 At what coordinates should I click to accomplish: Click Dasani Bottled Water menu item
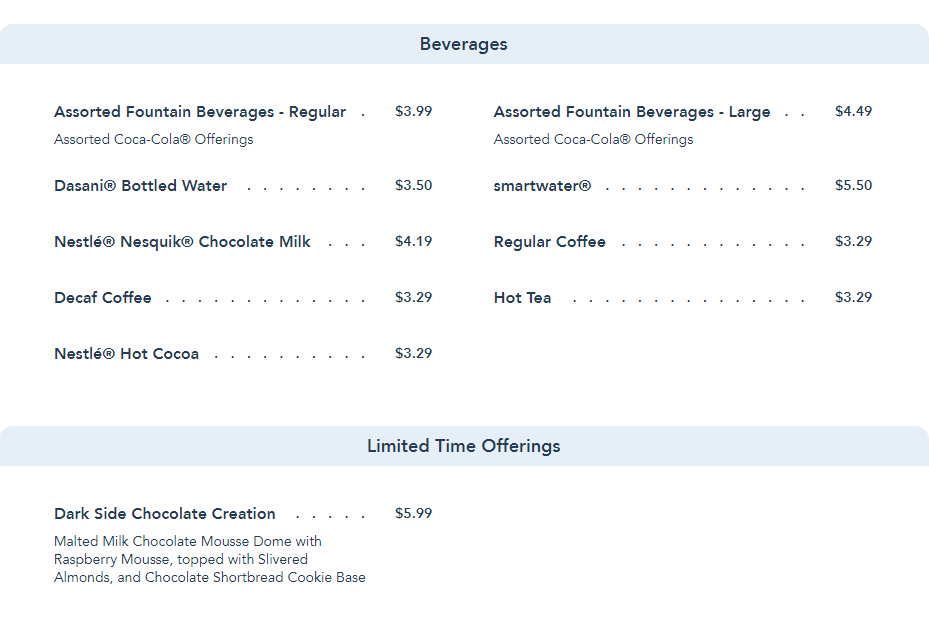click(141, 186)
